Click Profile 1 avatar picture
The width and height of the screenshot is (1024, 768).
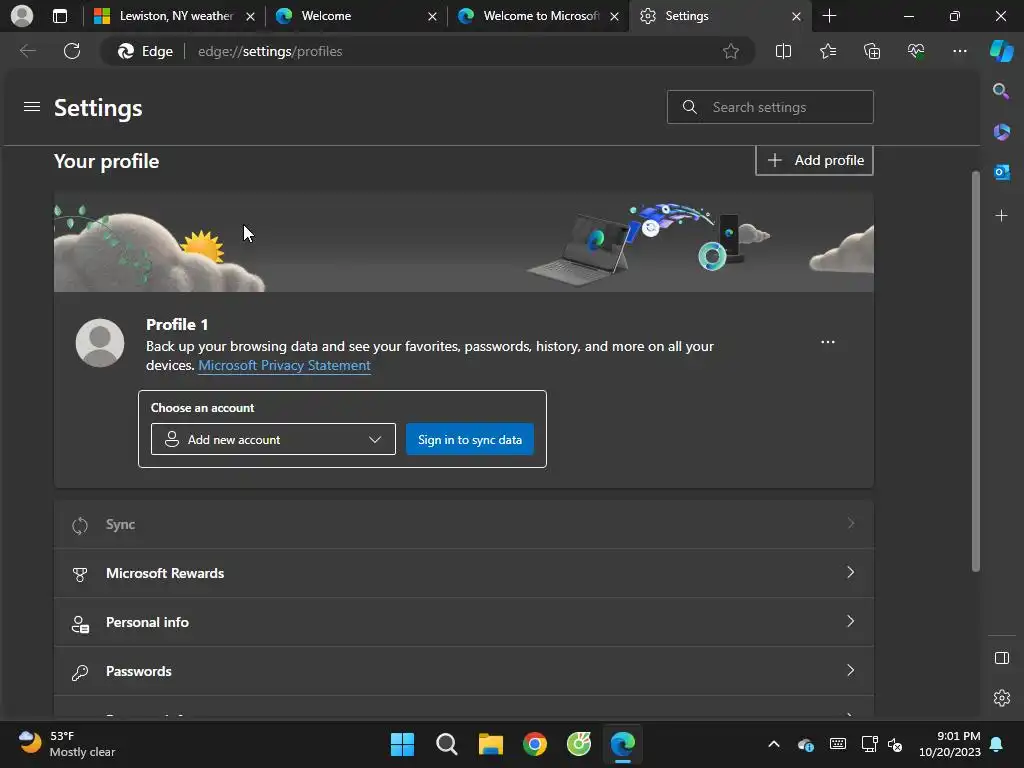coord(100,343)
